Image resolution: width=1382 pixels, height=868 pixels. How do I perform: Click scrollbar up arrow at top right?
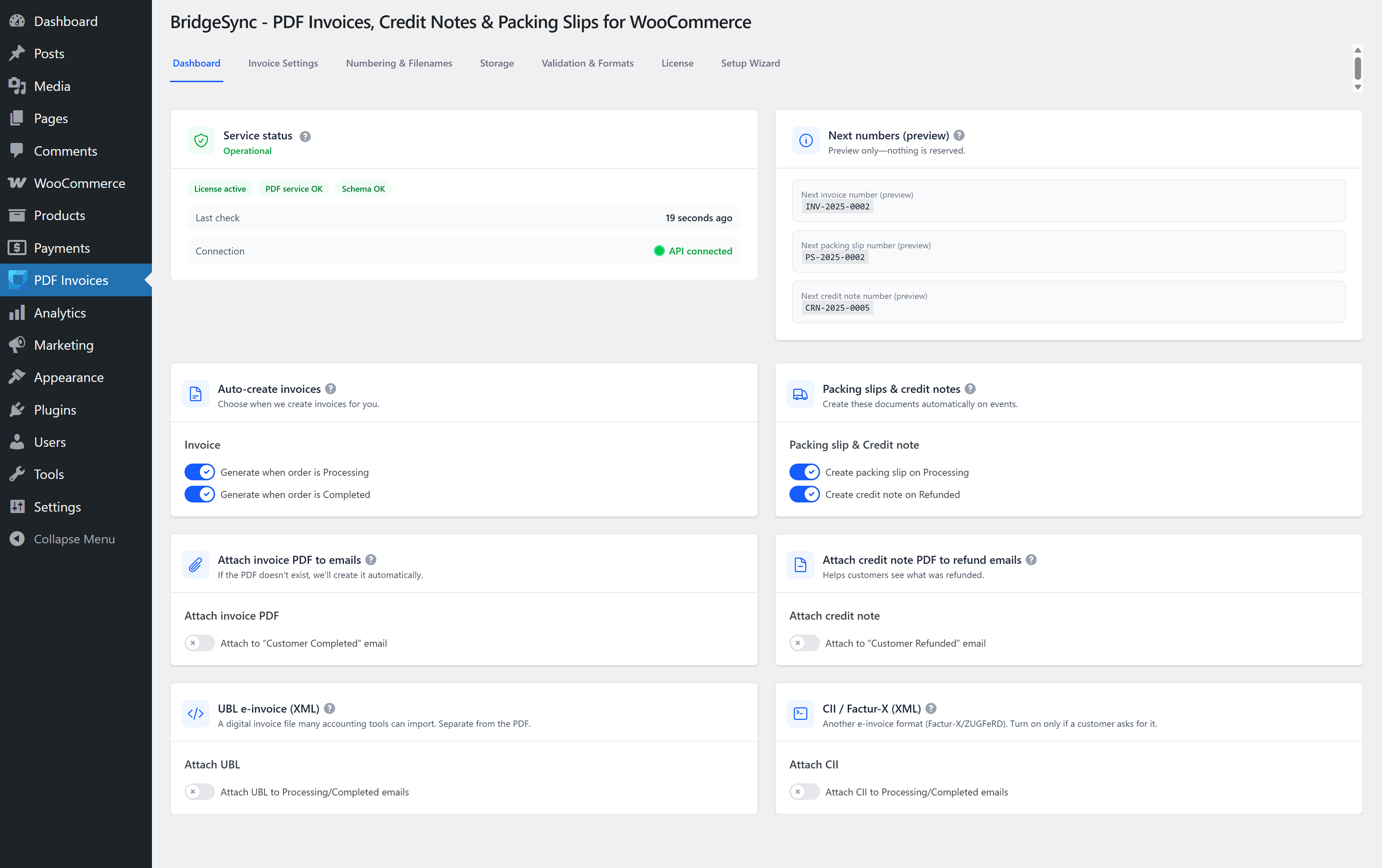(x=1358, y=51)
